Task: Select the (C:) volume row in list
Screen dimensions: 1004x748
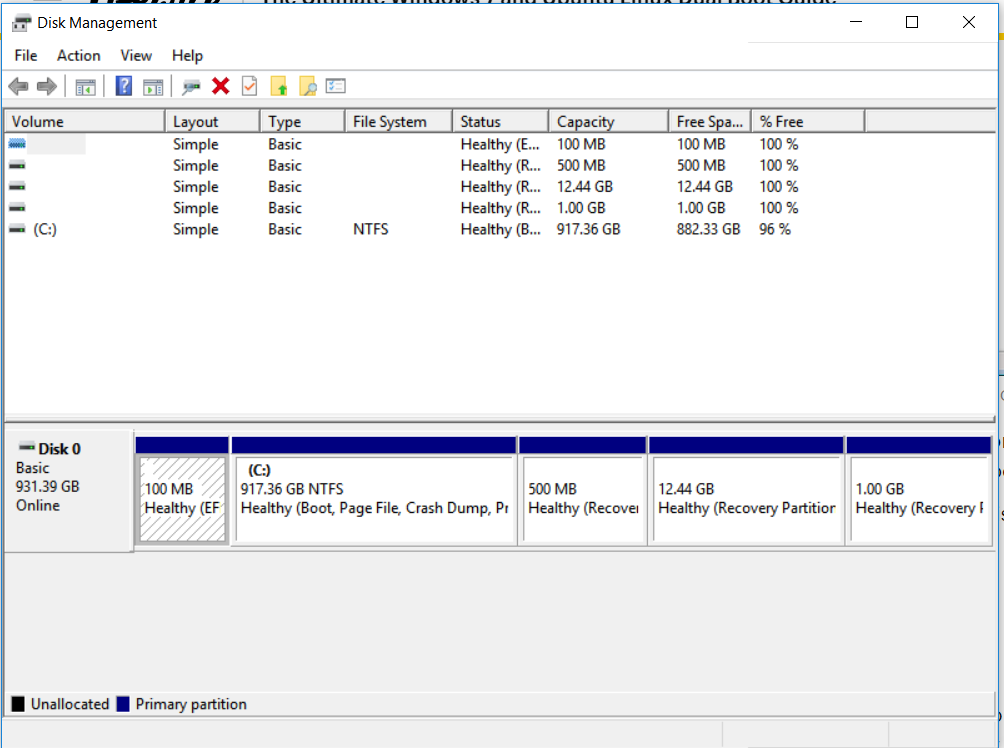Action: (x=44, y=230)
